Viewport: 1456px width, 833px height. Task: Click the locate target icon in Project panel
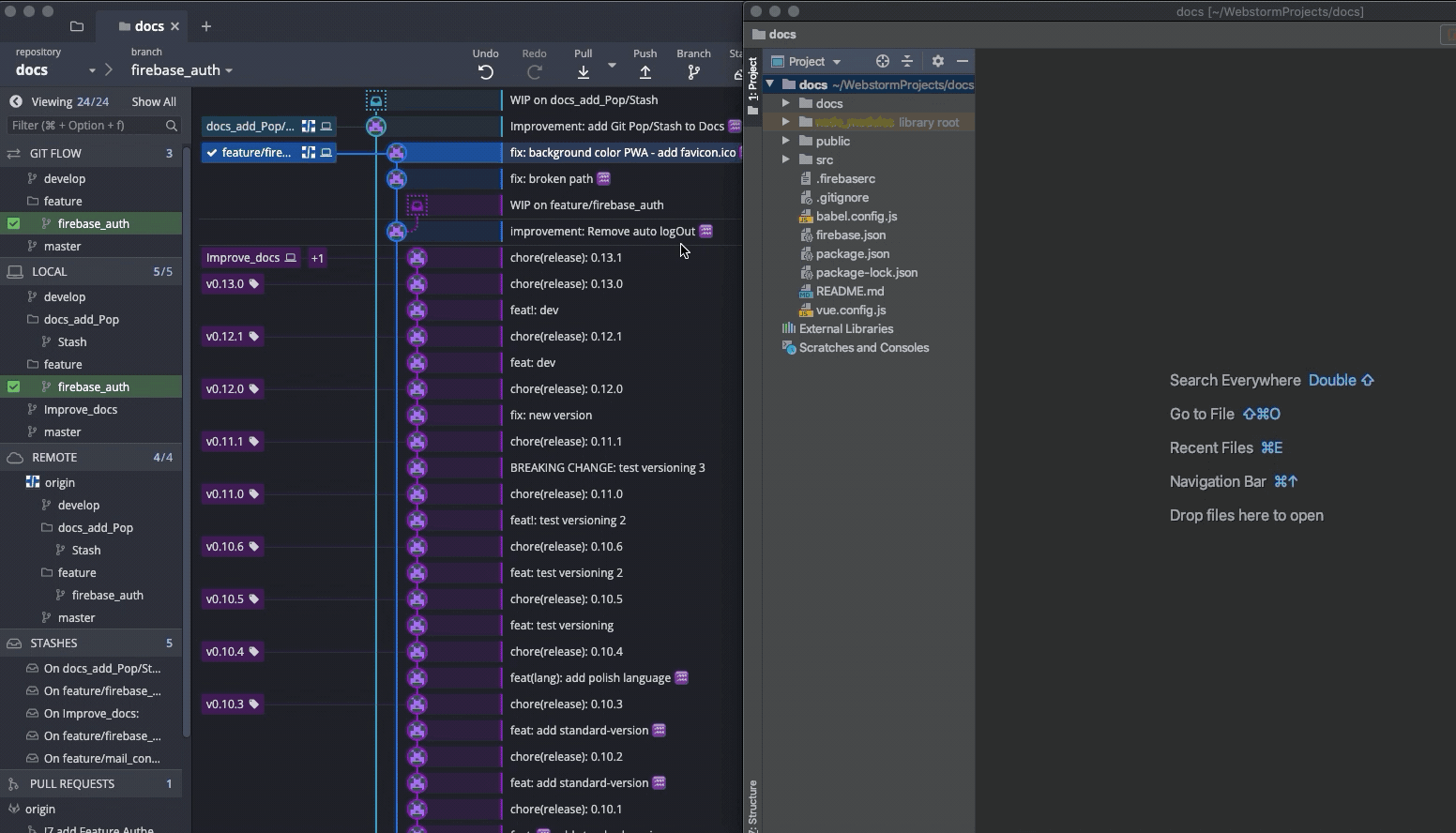coord(882,61)
